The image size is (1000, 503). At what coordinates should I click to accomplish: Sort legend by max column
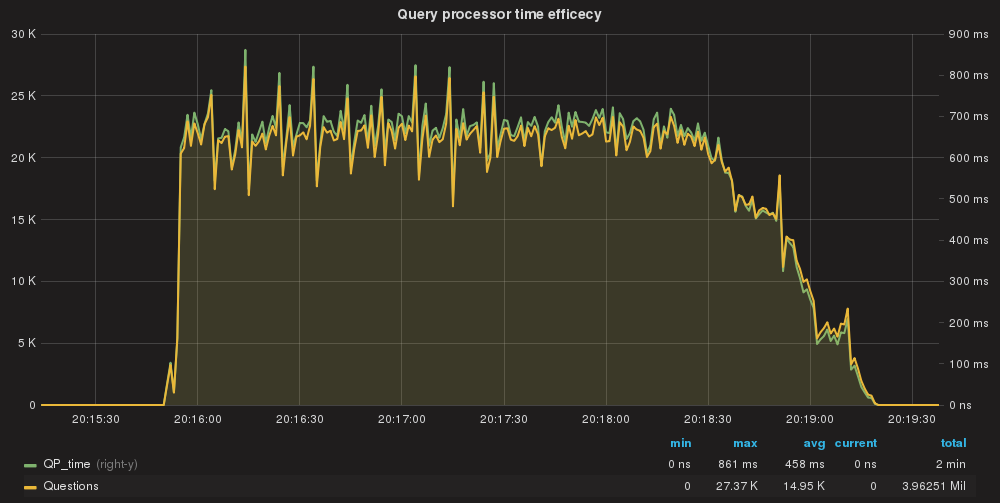click(x=745, y=443)
